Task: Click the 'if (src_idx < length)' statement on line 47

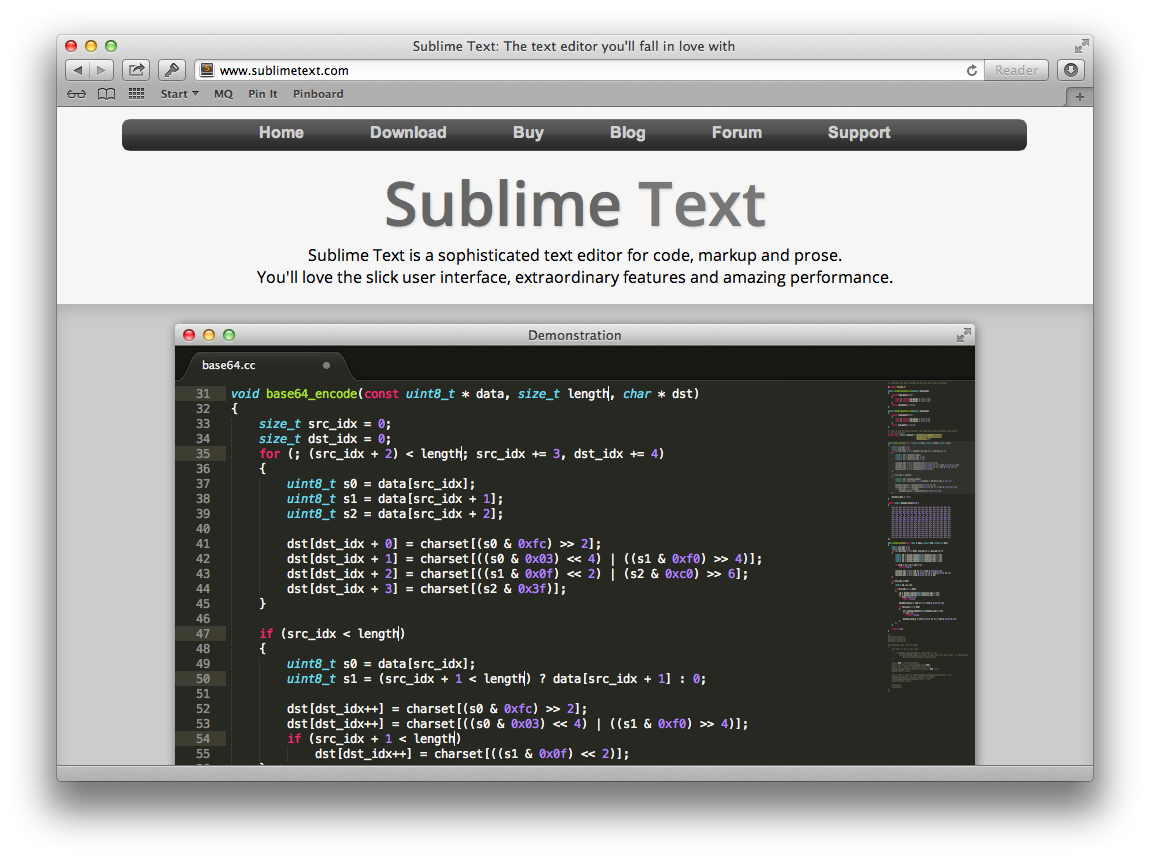Action: click(332, 633)
